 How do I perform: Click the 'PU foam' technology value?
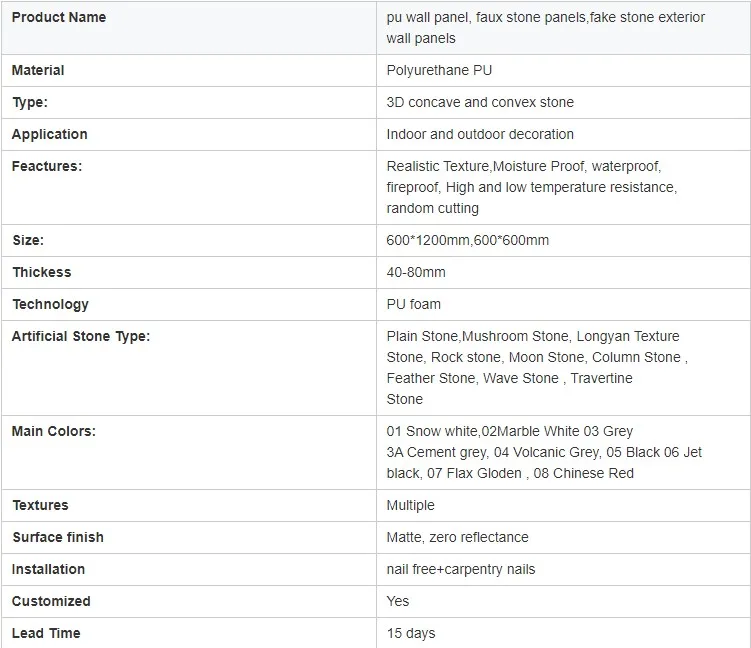pos(413,304)
